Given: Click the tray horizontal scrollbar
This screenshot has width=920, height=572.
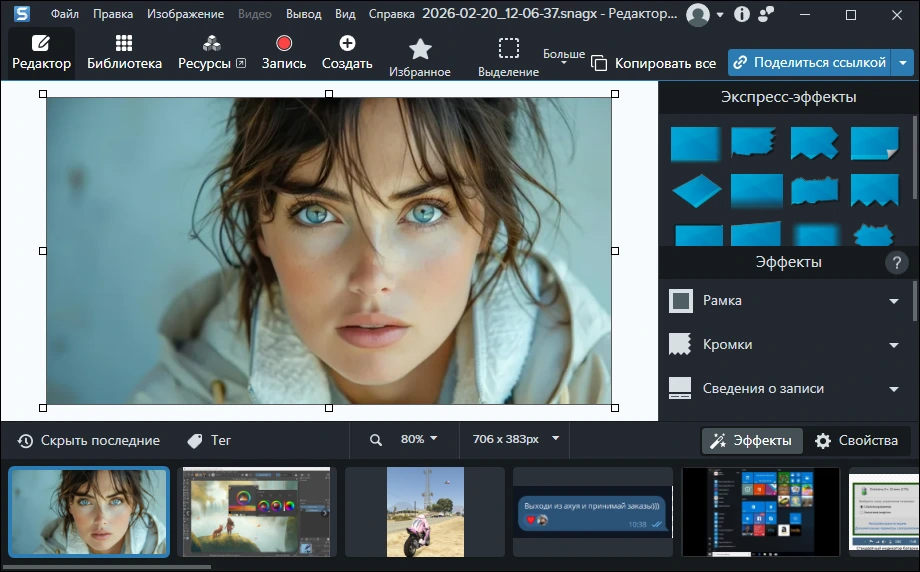Looking at the screenshot, I should click(x=106, y=567).
